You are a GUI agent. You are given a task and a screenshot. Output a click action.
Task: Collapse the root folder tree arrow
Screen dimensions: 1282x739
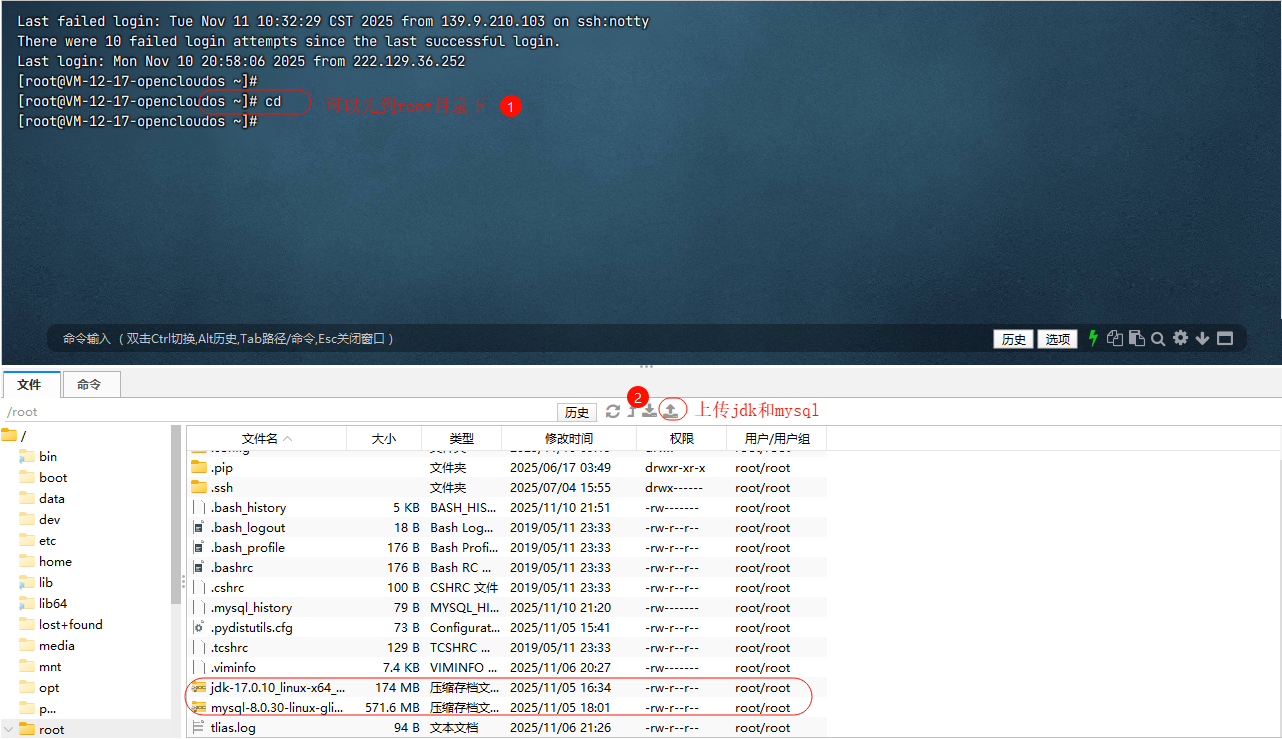click(x=9, y=729)
